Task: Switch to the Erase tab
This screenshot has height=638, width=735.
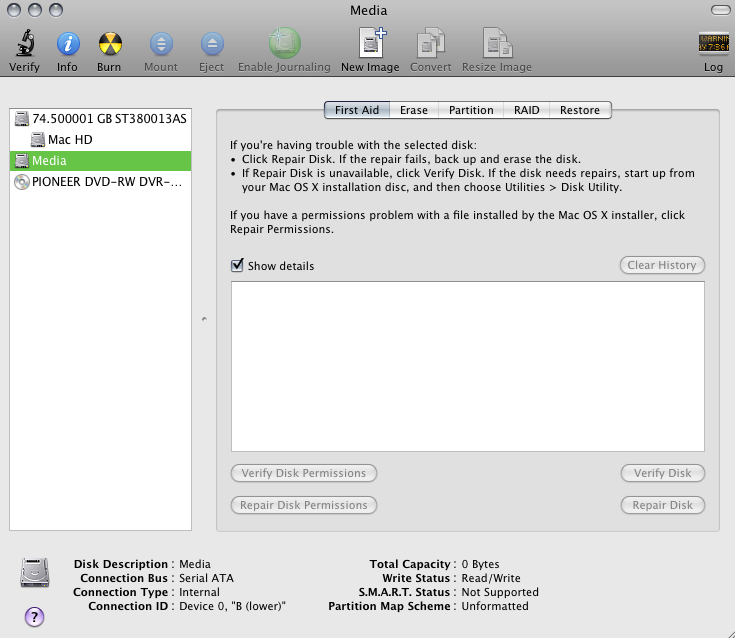Action: 414,110
